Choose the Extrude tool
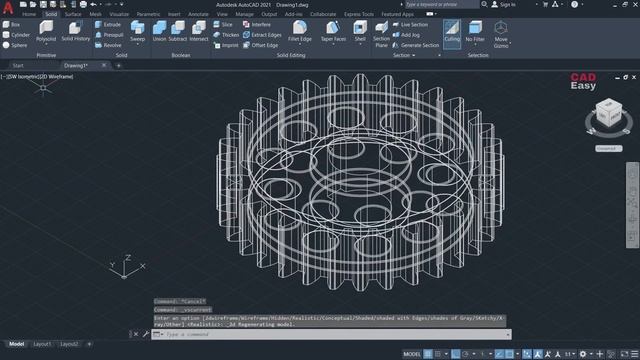The image size is (640, 360). pyautogui.click(x=108, y=24)
